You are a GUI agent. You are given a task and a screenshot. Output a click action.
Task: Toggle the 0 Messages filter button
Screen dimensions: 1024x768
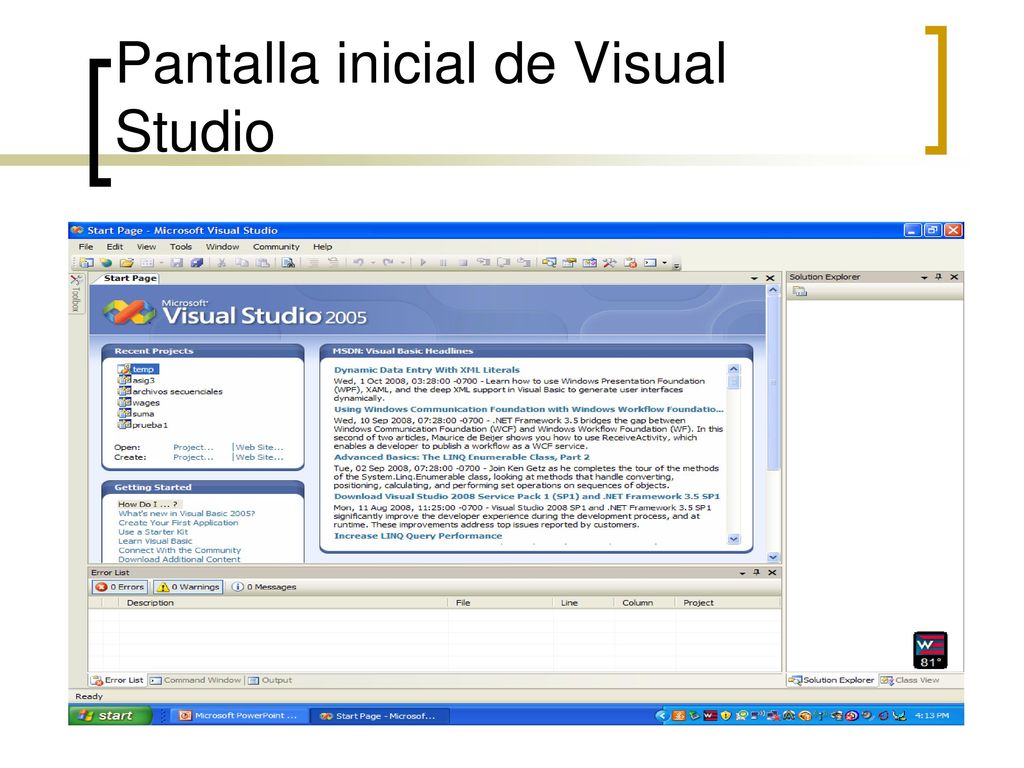pyautogui.click(x=264, y=587)
